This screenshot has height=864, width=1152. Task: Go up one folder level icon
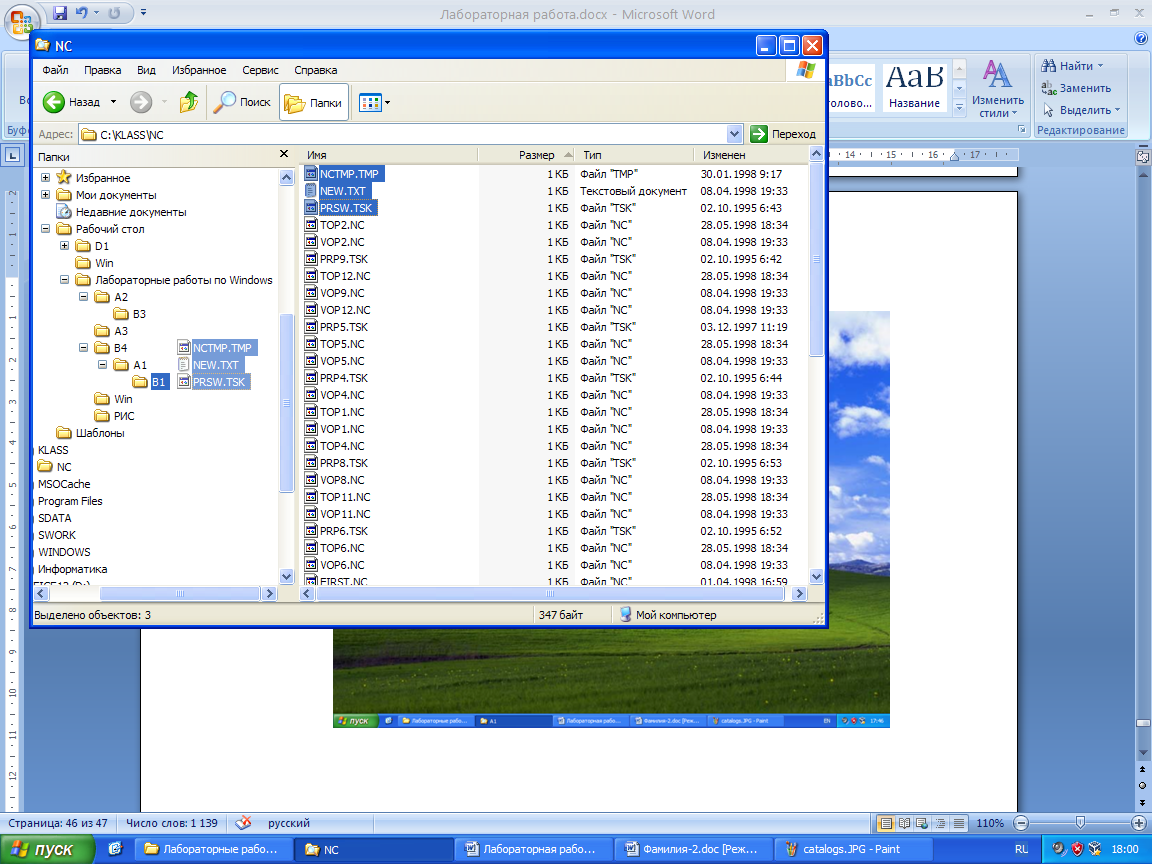189,102
